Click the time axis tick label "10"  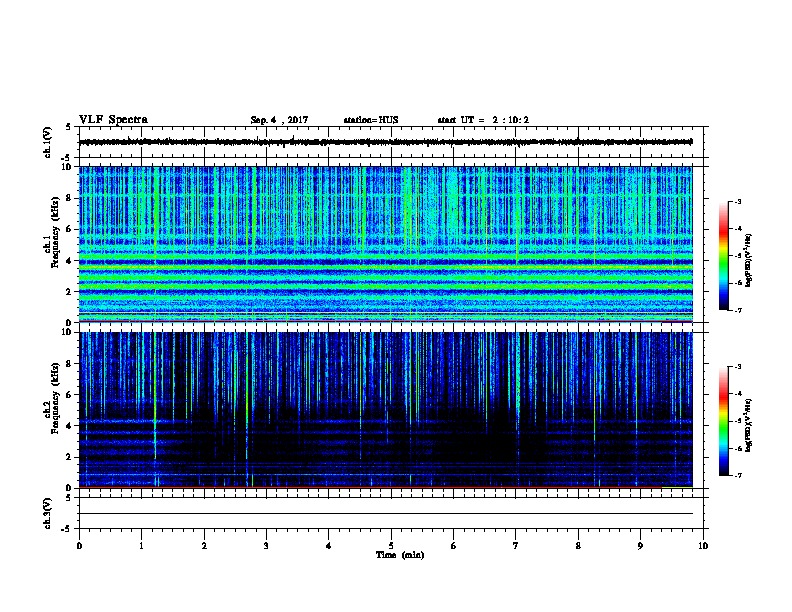coord(703,545)
